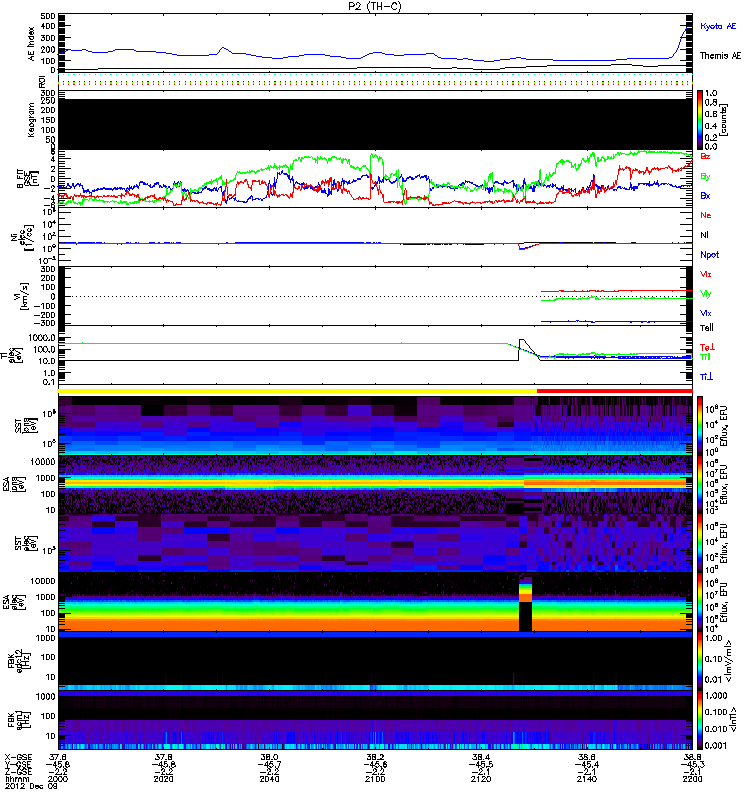The width and height of the screenshot is (750, 800).
Task: Click the yellow segment of the status bar
Action: pyautogui.click(x=298, y=391)
